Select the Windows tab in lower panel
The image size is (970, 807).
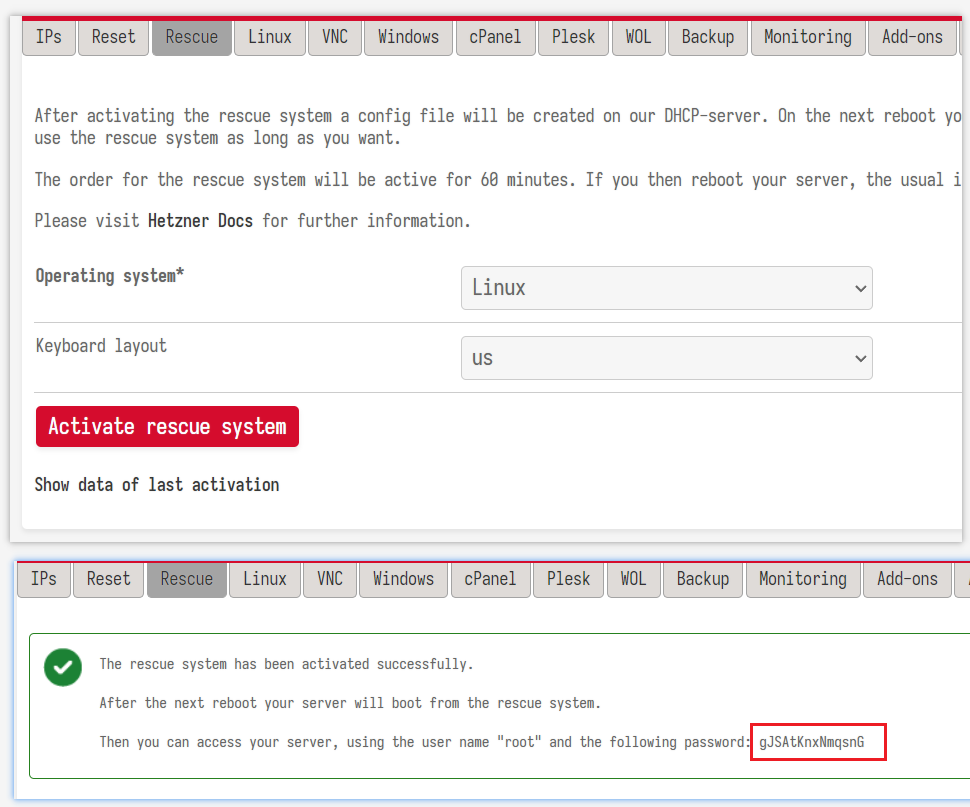[x=403, y=579]
